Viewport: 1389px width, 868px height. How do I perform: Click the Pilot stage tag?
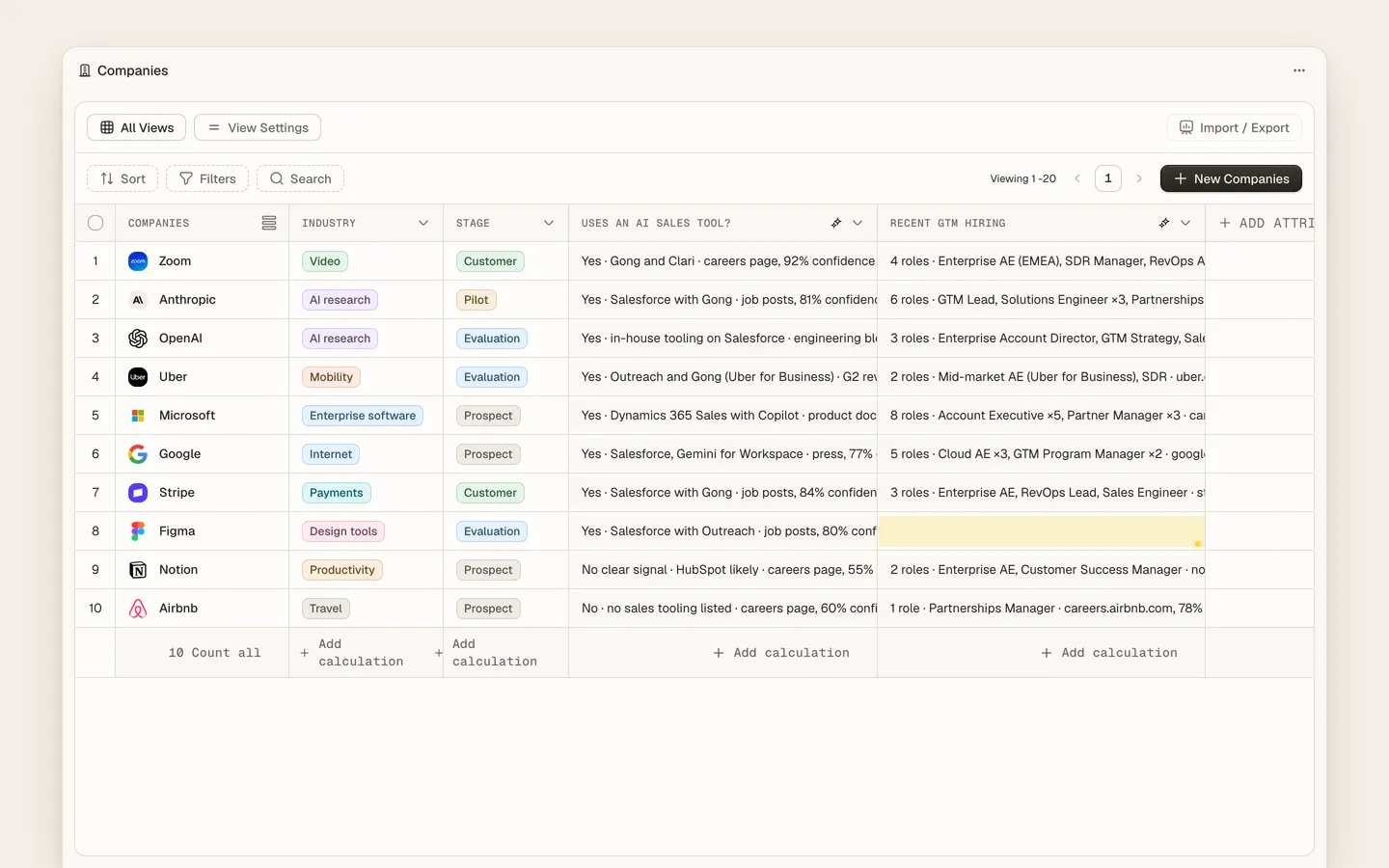[x=477, y=300]
